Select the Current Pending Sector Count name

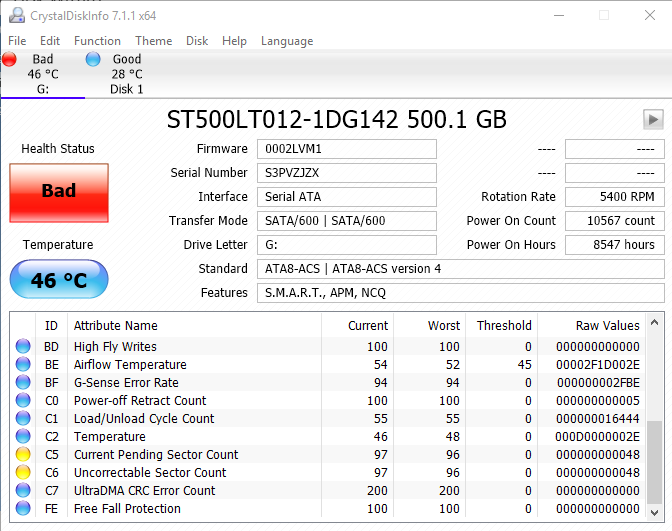156,454
